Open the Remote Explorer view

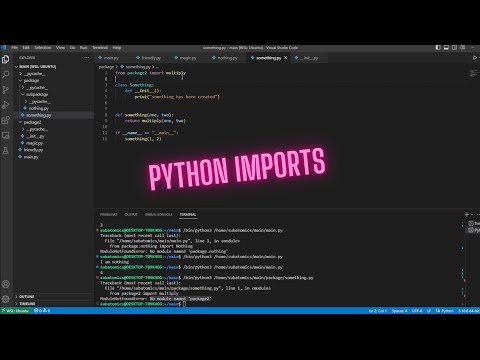pyautogui.click(x=6, y=135)
